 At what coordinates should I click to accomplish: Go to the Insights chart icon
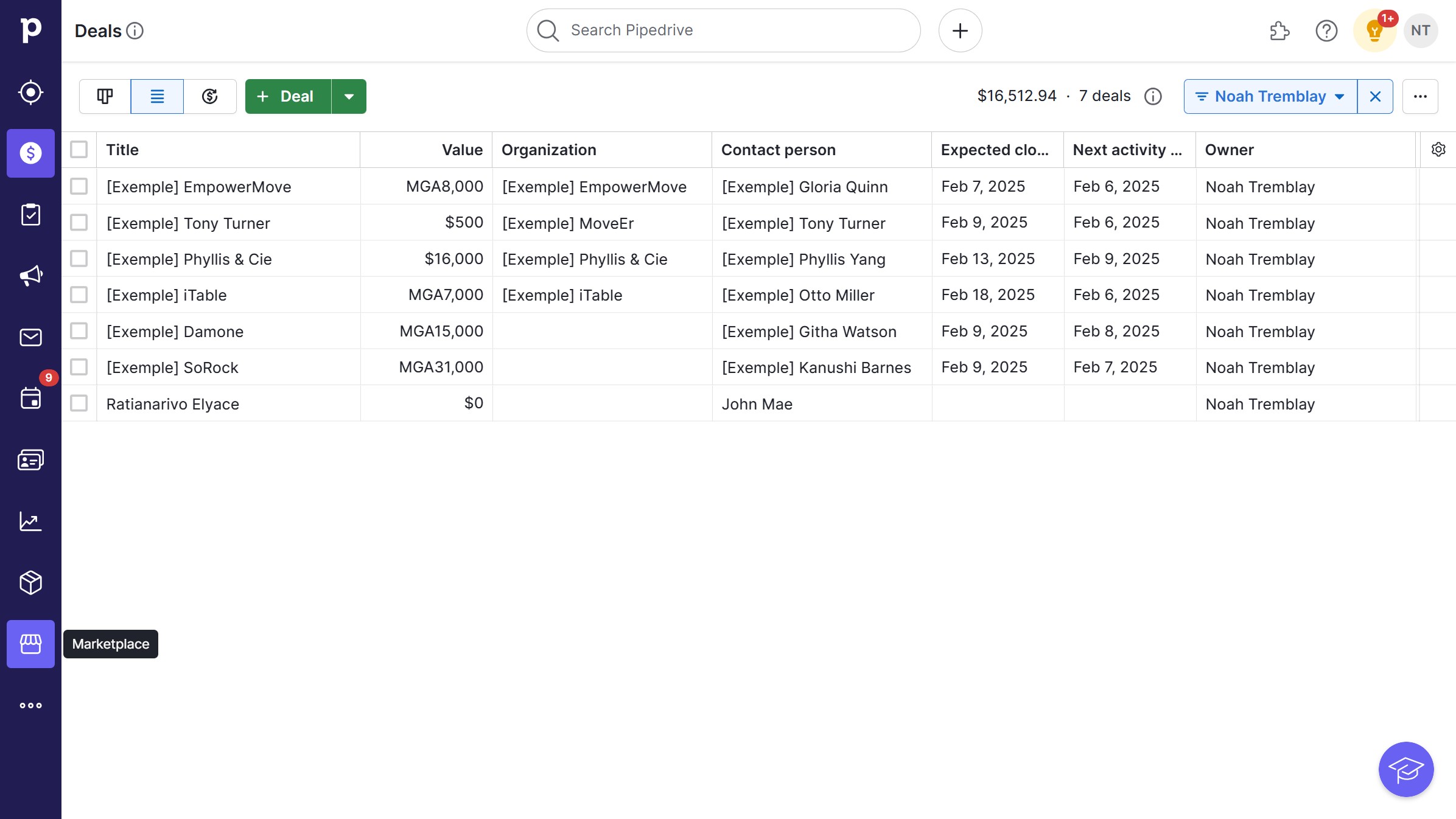[x=30, y=521]
